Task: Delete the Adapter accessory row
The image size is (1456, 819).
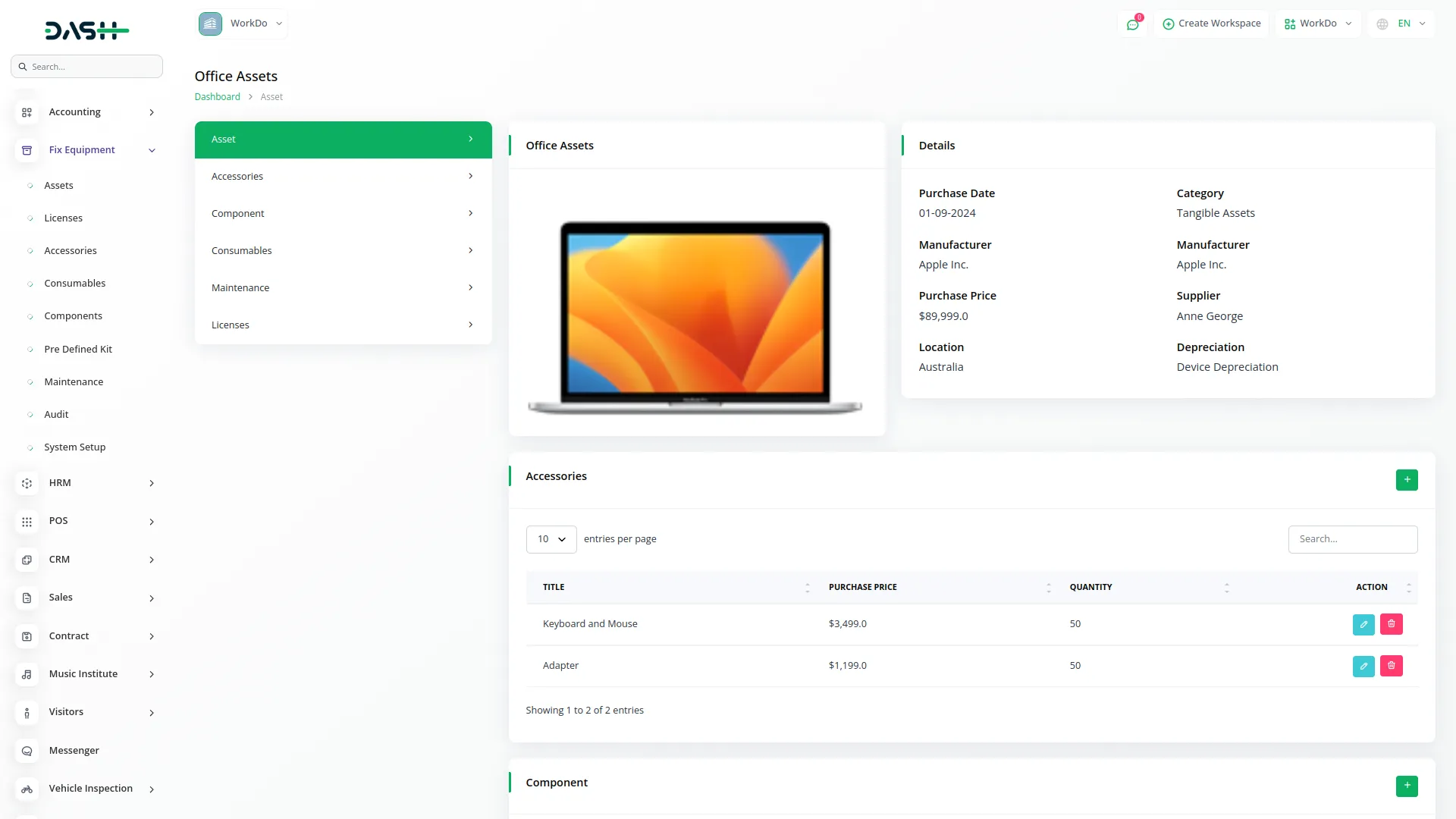Action: click(1391, 666)
